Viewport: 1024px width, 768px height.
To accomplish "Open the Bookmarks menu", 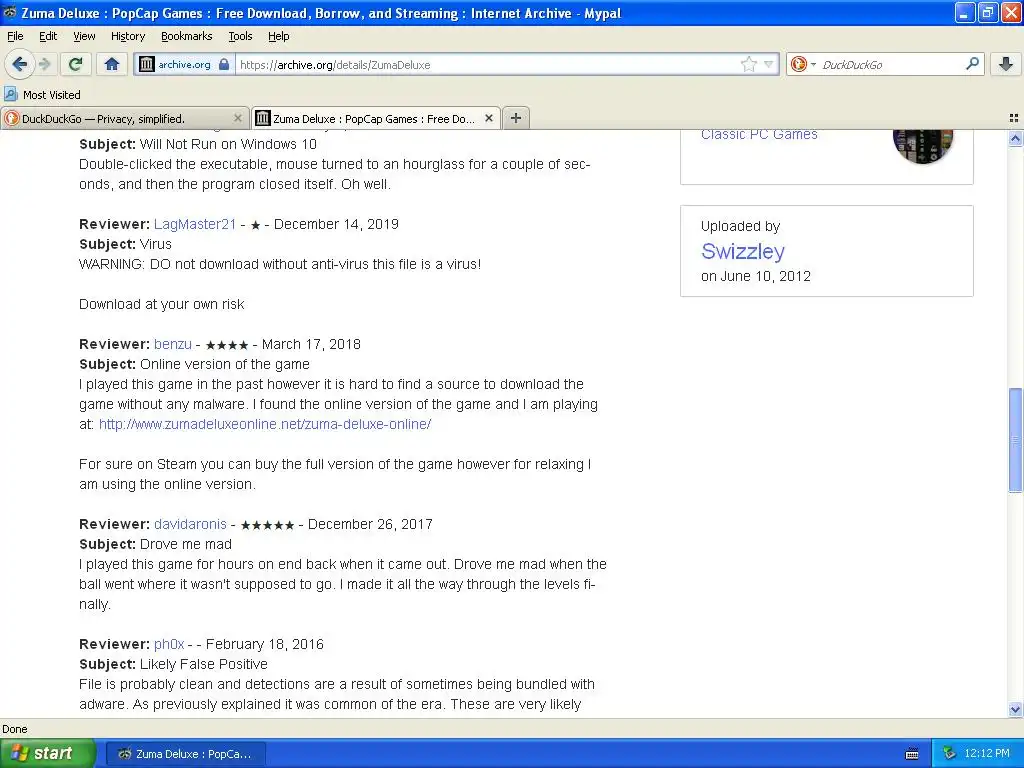I will 187,36.
